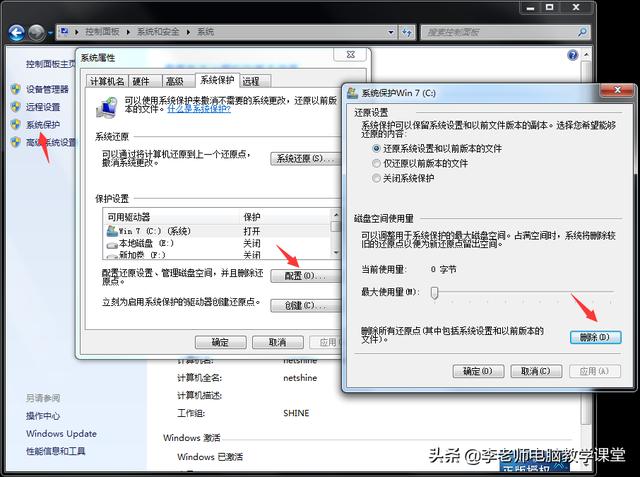The height and width of the screenshot is (477, 640).
Task: Open Windows Update link
Action: pos(61,433)
